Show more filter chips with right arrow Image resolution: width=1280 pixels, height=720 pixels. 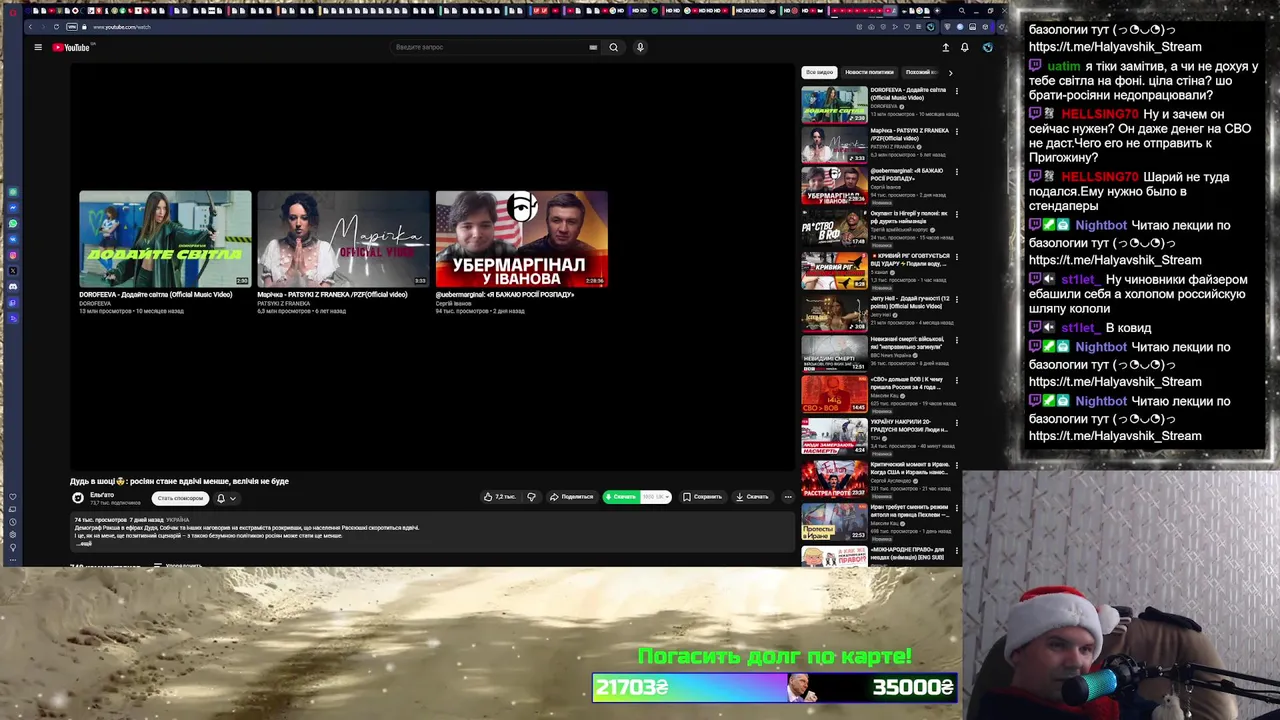[x=950, y=72]
